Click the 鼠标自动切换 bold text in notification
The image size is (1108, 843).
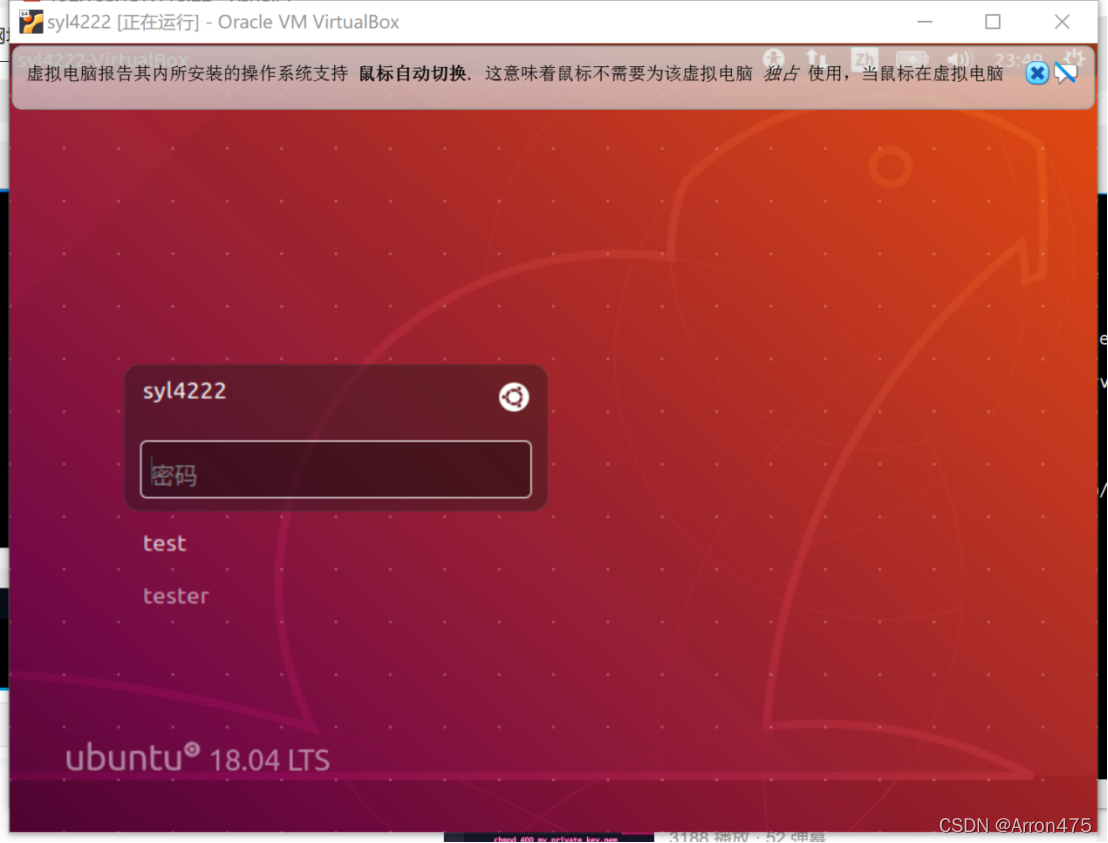413,73
